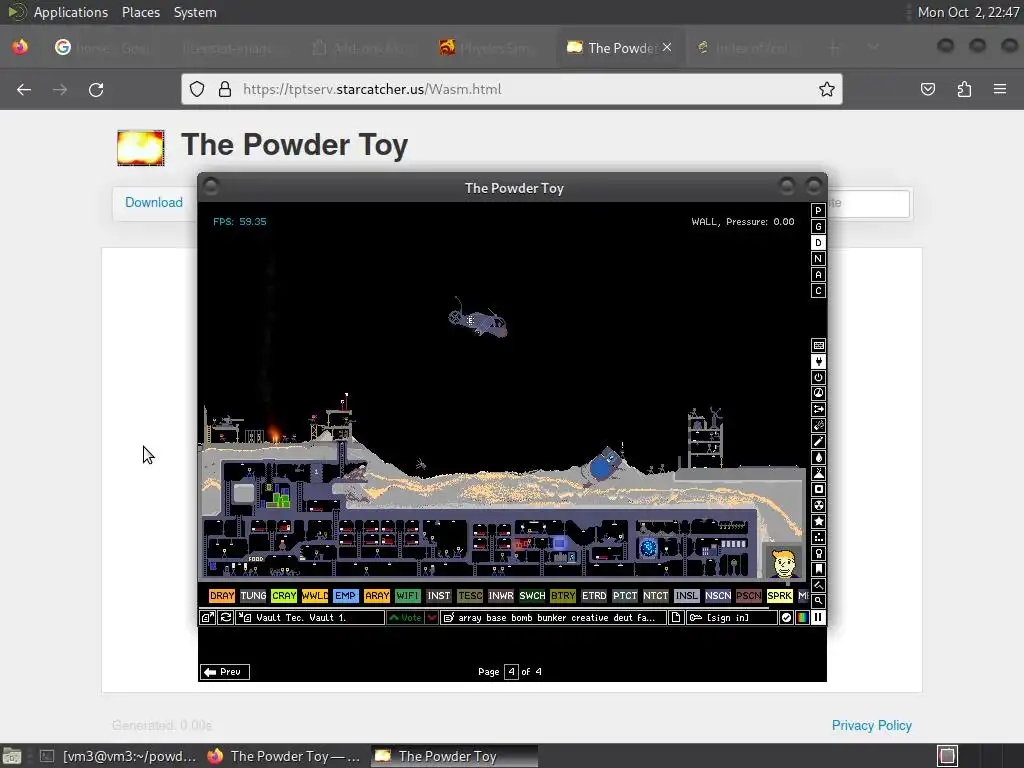Viewport: 1024px width, 768px height.
Task: Open the Sensors category gauge icon
Action: click(x=818, y=393)
